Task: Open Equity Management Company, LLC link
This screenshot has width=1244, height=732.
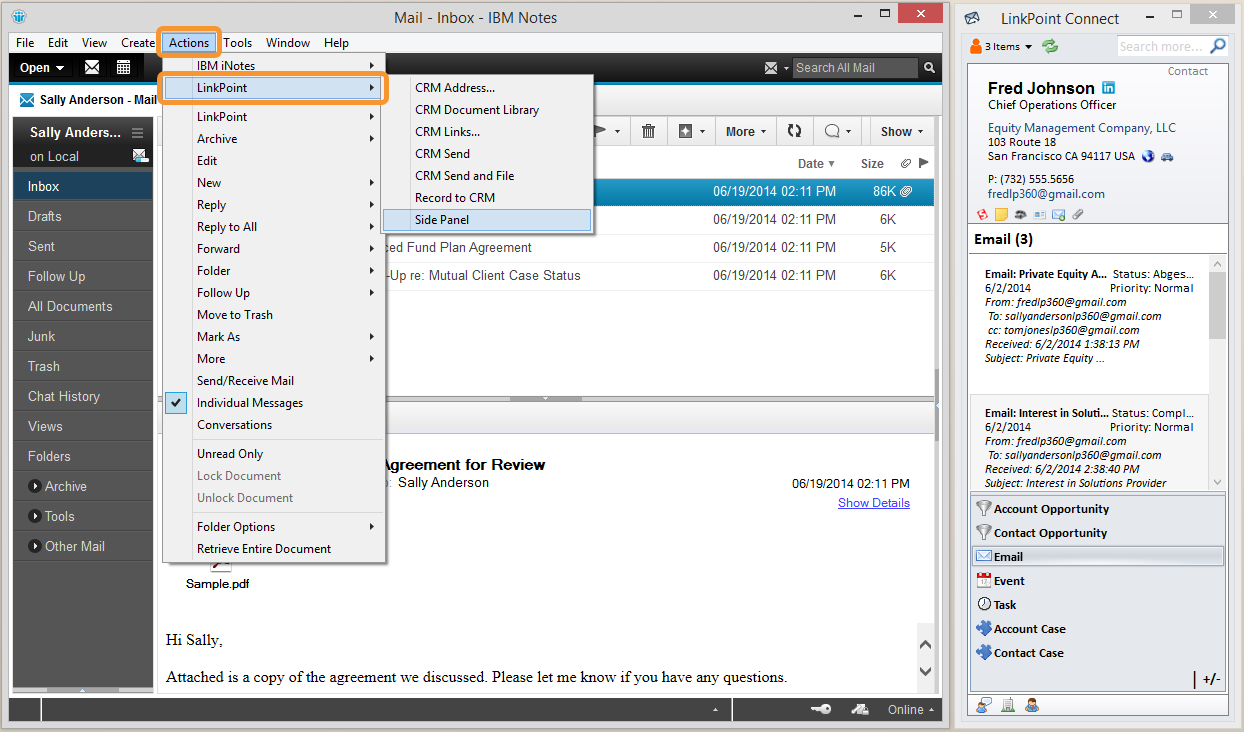Action: pyautogui.click(x=1082, y=128)
